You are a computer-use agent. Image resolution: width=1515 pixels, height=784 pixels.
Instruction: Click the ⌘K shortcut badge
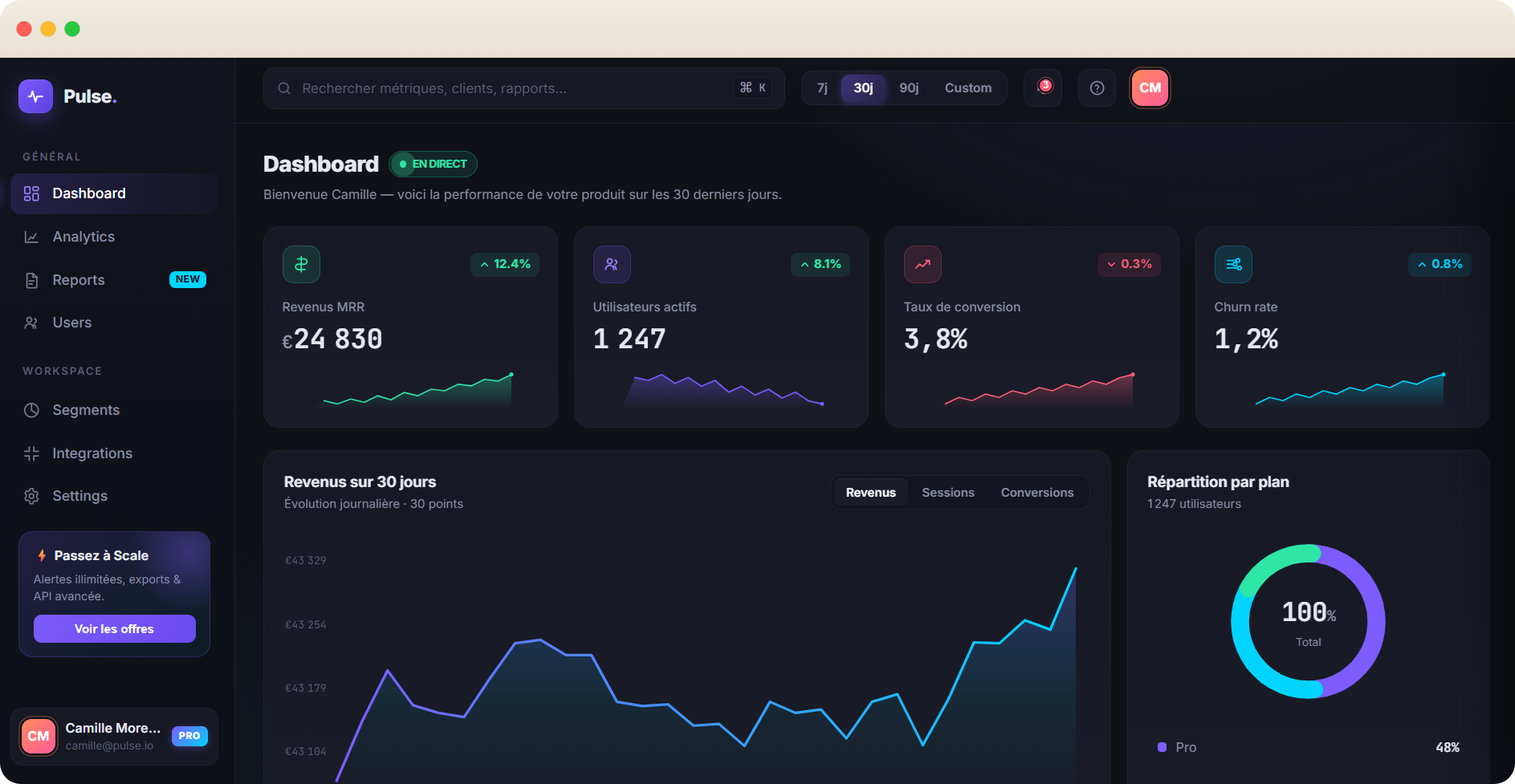[x=753, y=87]
